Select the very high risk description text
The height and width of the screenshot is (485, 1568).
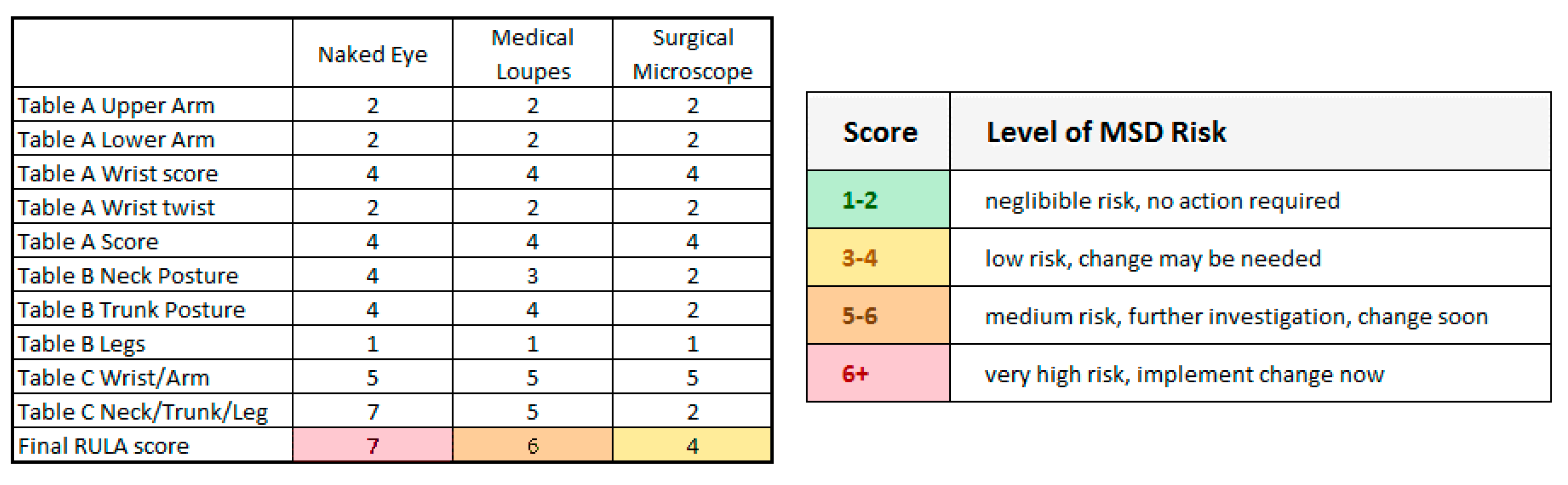(x=1184, y=374)
